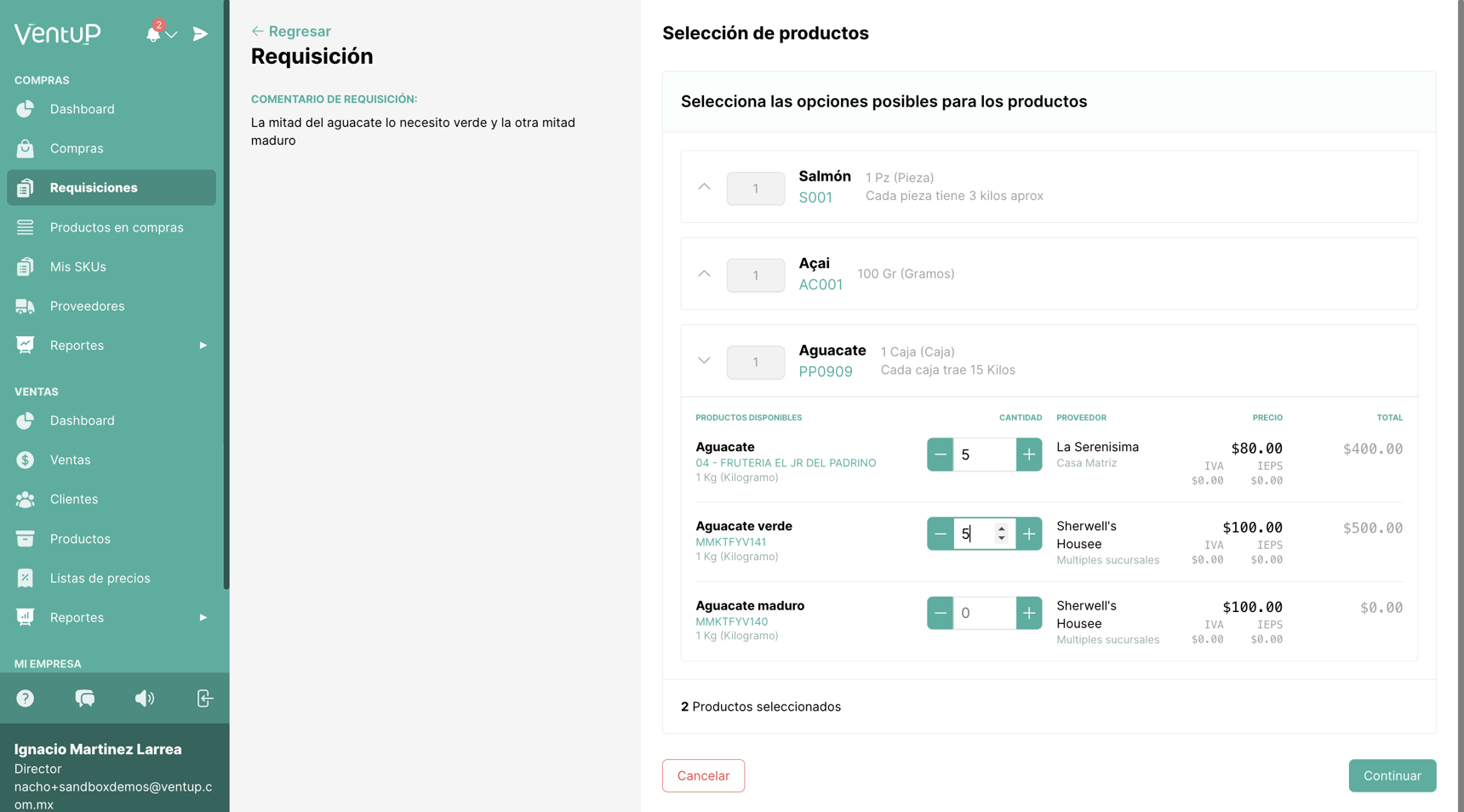Open the Compras Dashboard from sidebar

(83, 109)
